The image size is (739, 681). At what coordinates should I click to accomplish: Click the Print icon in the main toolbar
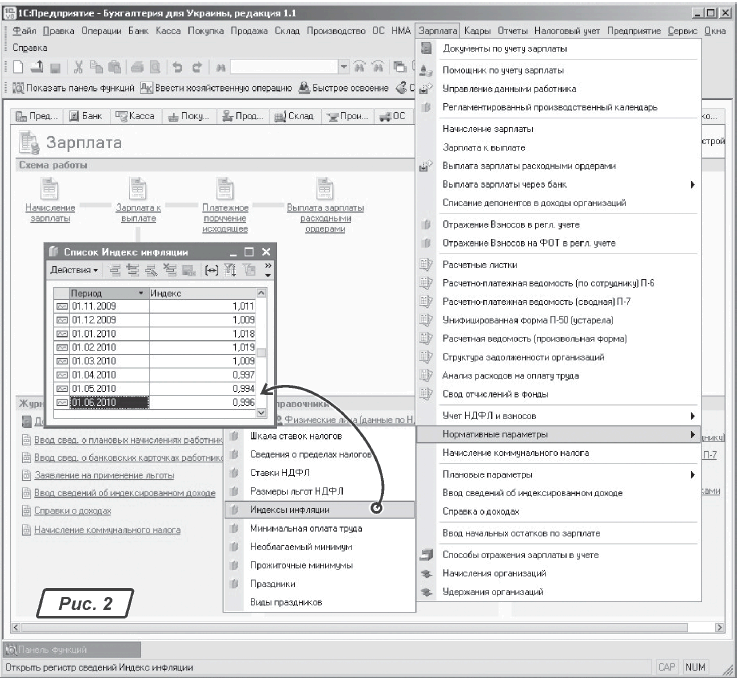(x=134, y=67)
